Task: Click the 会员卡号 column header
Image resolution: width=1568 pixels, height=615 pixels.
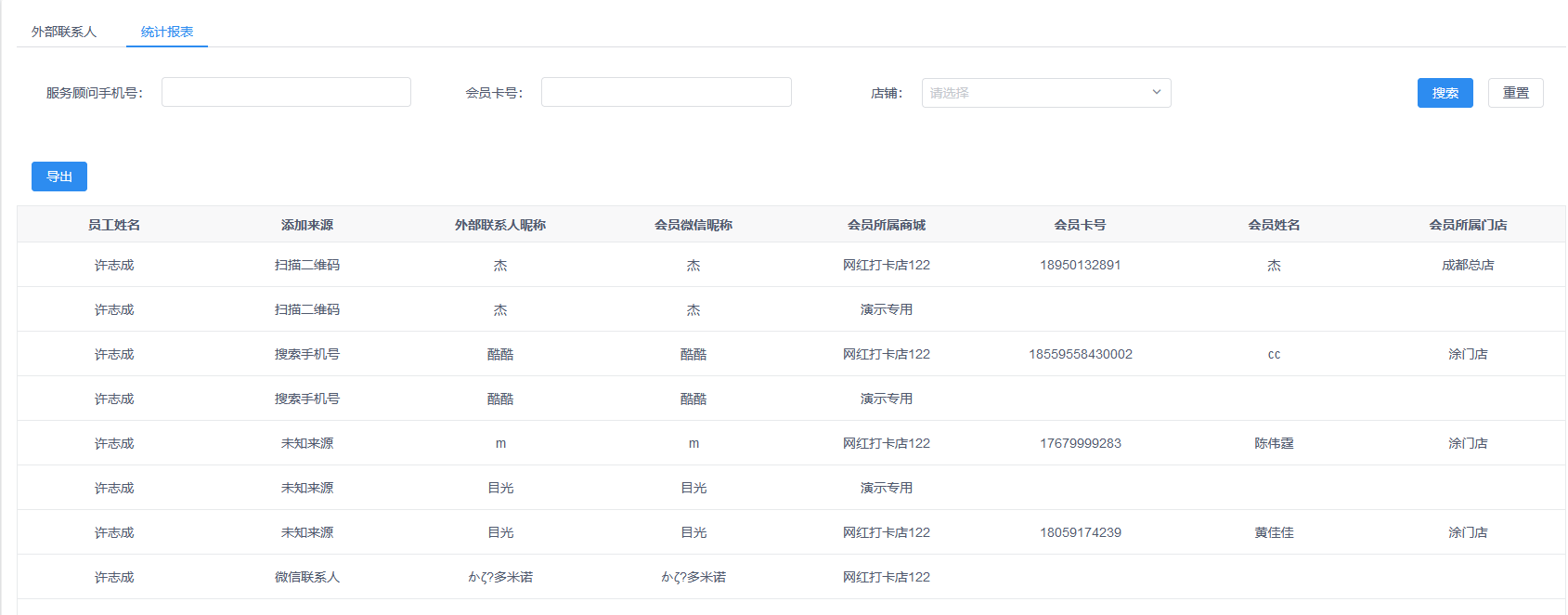Action: click(1080, 225)
